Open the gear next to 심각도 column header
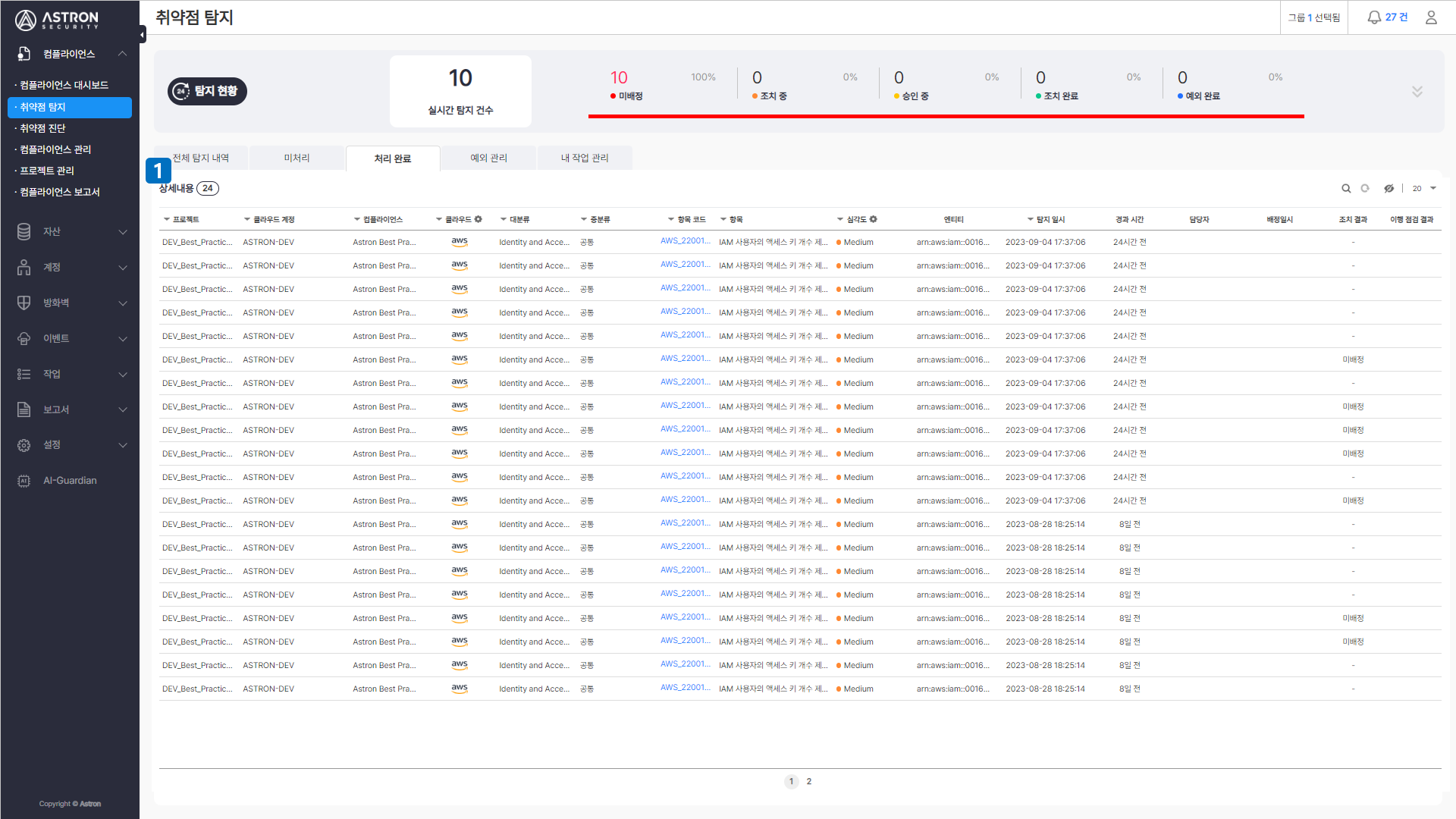This screenshot has height=819, width=1456. point(874,219)
